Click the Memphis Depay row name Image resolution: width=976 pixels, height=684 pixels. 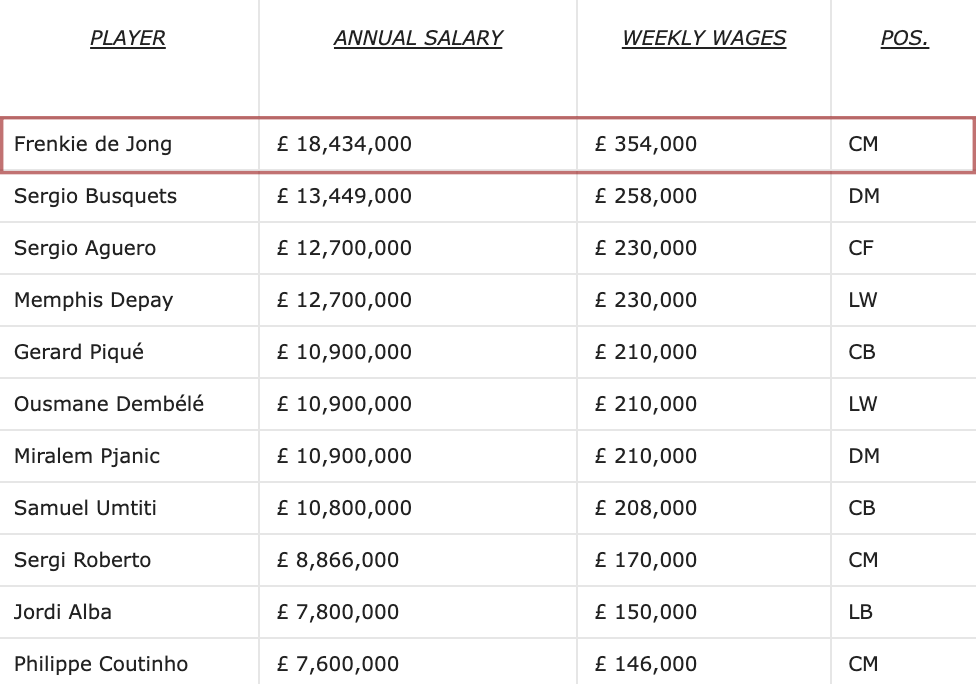coord(93,300)
